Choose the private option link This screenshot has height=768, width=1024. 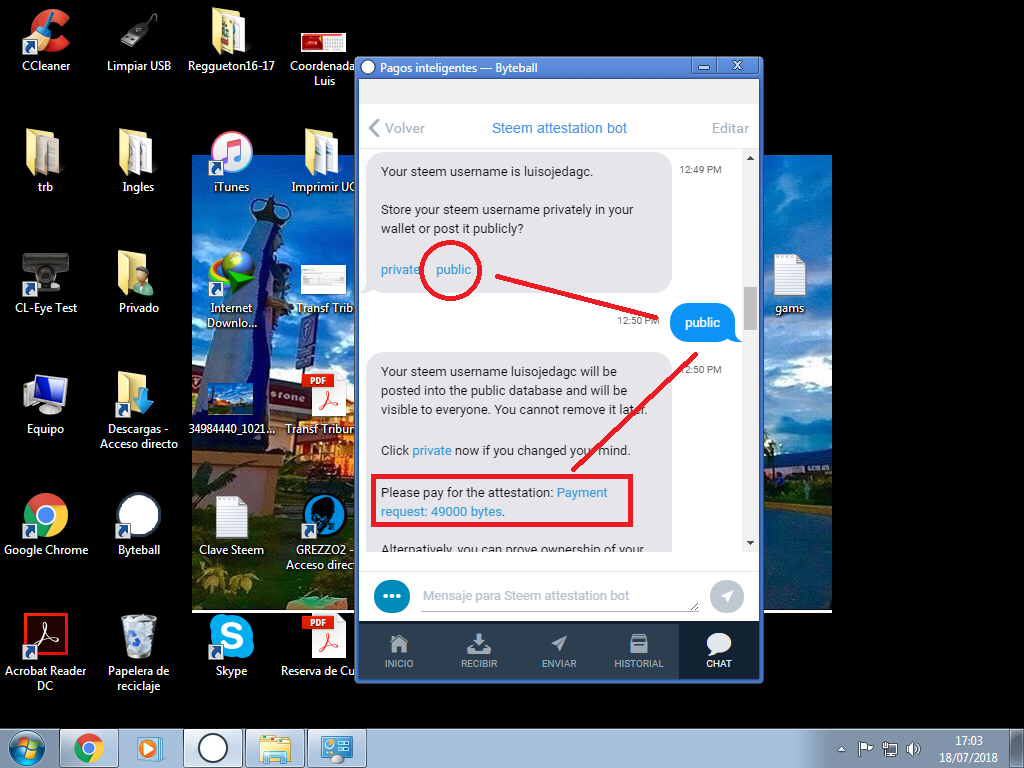pos(400,270)
